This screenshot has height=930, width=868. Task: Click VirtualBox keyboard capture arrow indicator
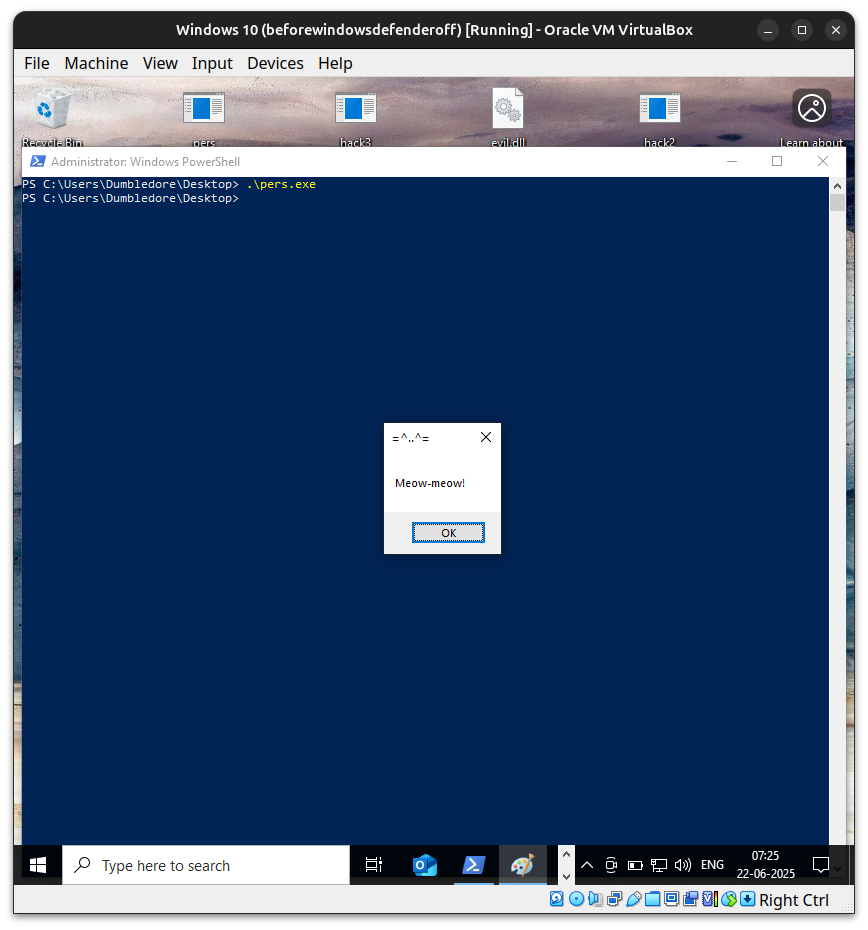748,899
